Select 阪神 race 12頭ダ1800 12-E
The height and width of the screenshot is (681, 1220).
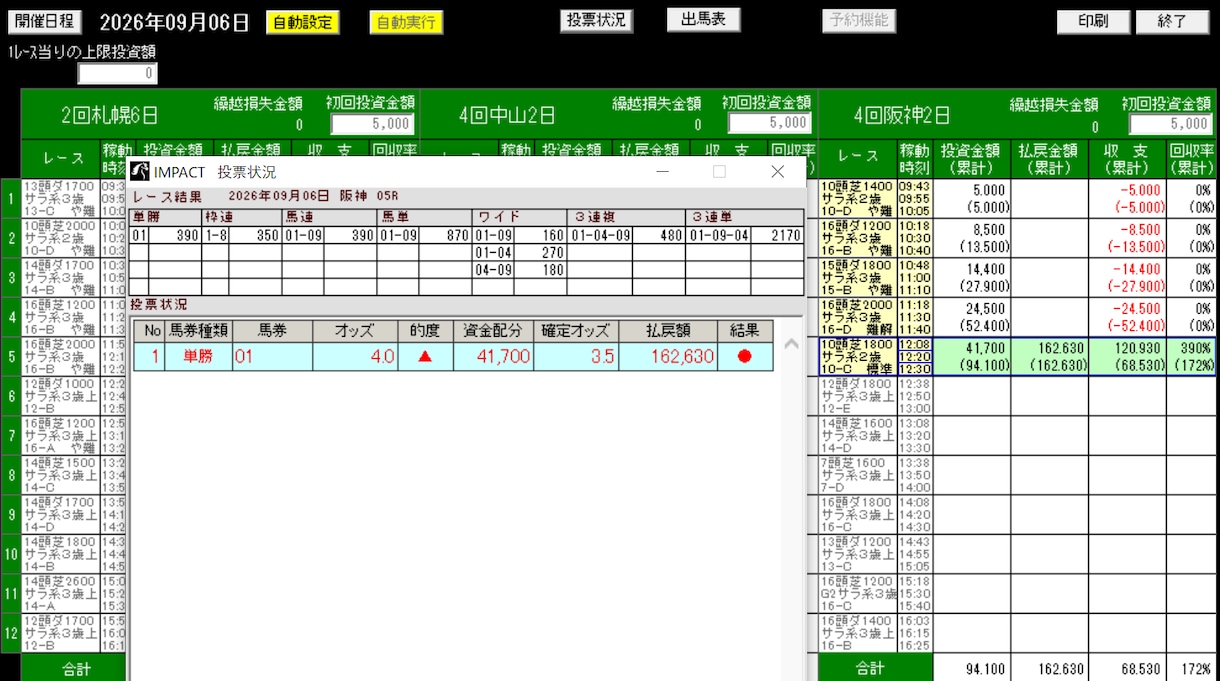pos(857,395)
